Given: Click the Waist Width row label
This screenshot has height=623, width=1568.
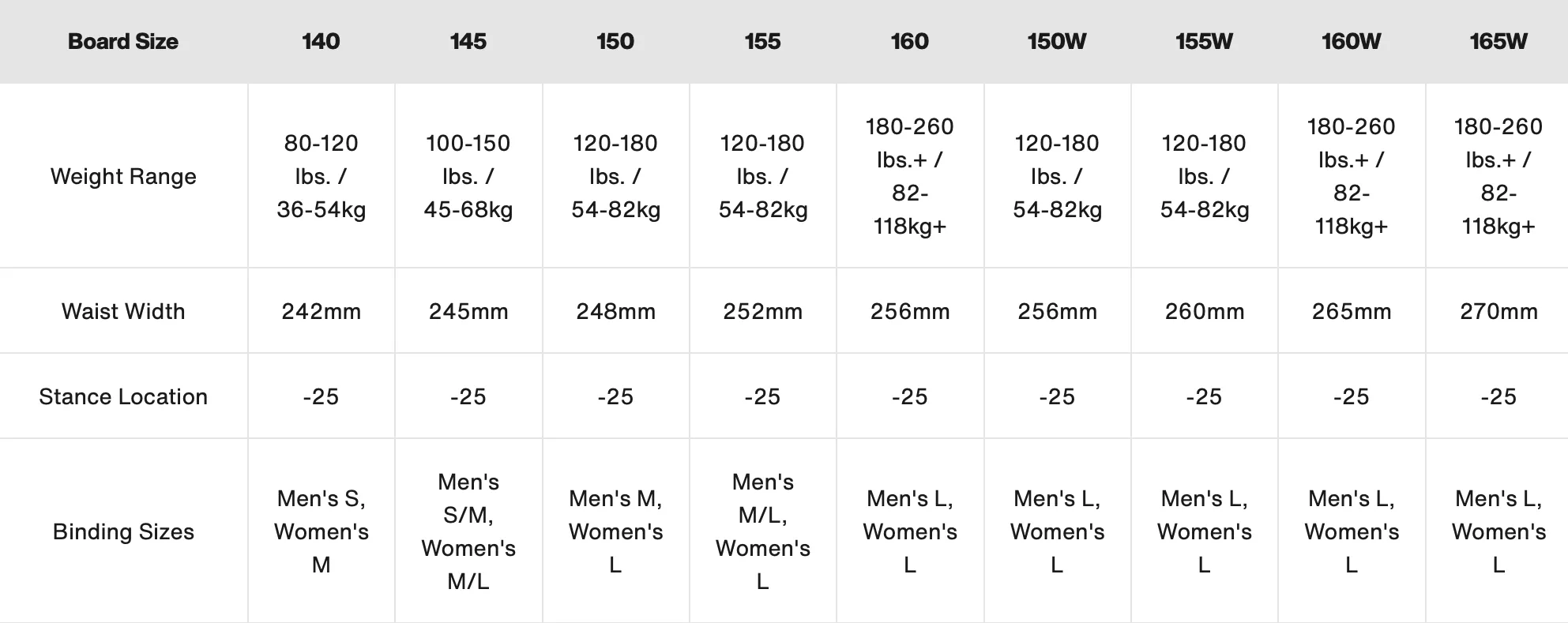Looking at the screenshot, I should tap(123, 311).
